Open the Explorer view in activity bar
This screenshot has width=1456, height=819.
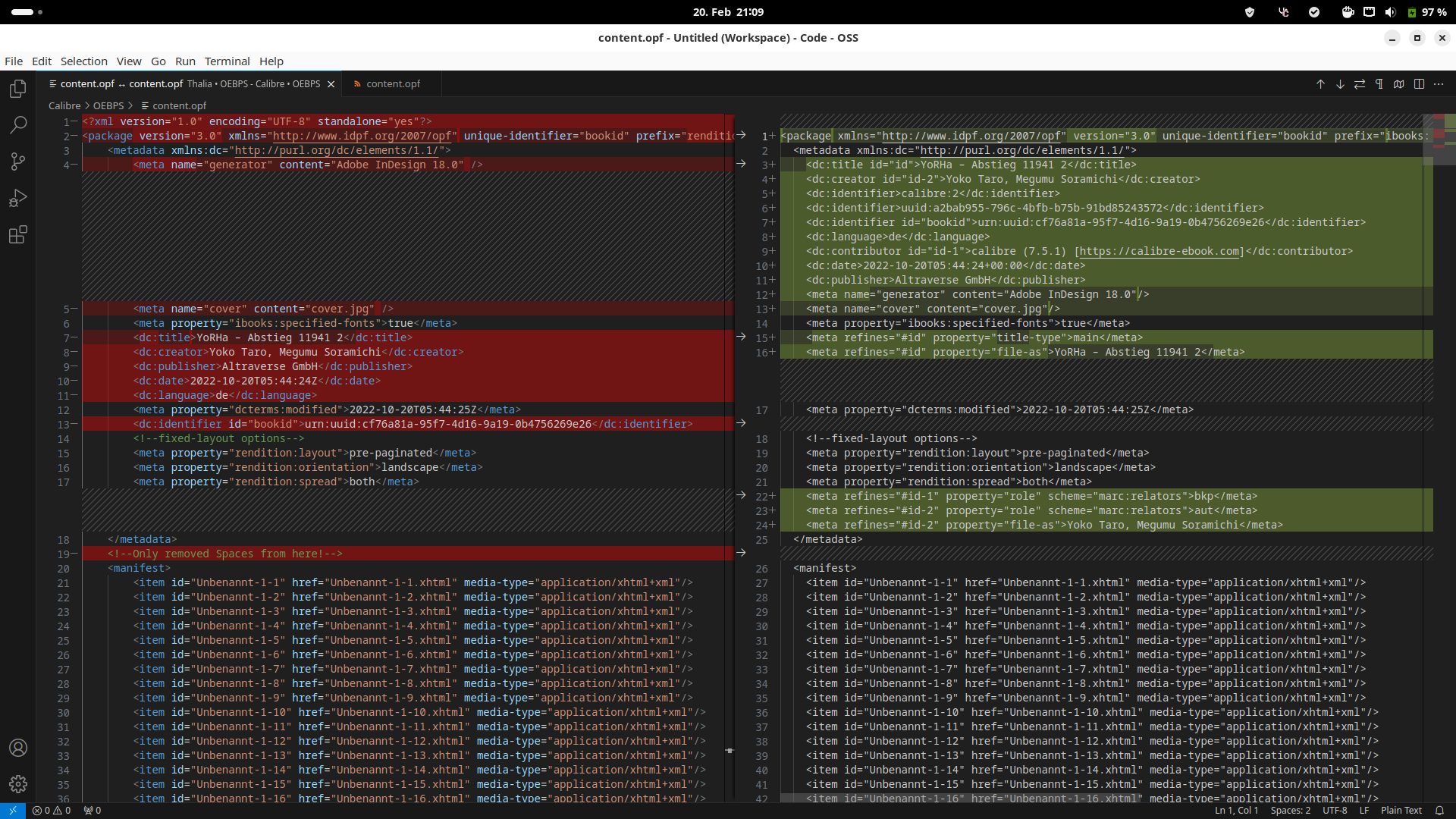pos(18,89)
